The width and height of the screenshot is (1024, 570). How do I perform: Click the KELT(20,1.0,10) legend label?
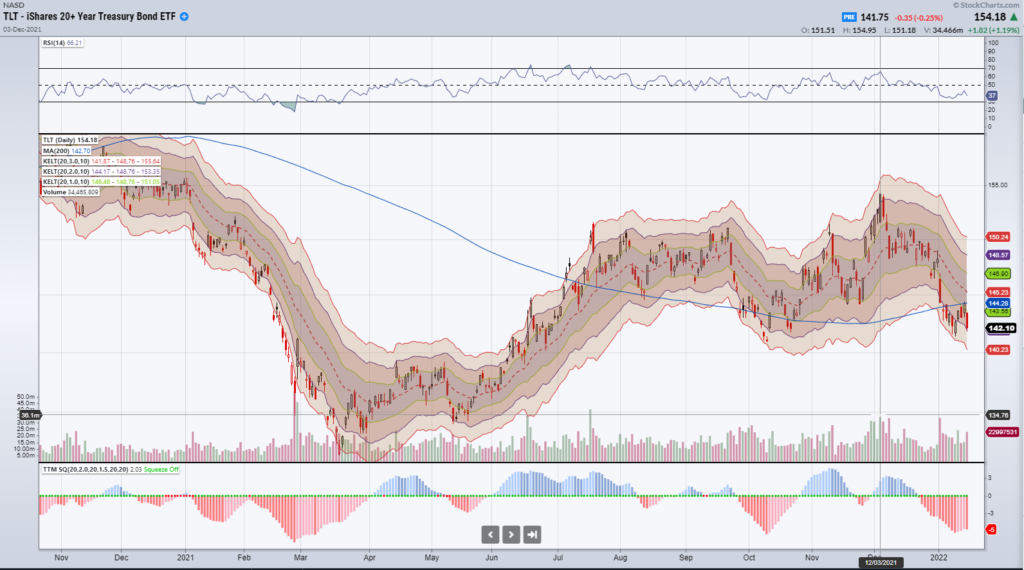click(x=101, y=182)
